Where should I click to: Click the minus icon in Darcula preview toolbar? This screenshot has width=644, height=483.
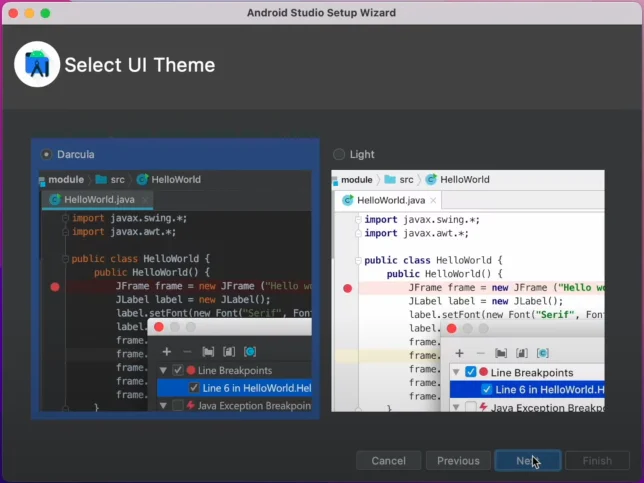tap(187, 352)
